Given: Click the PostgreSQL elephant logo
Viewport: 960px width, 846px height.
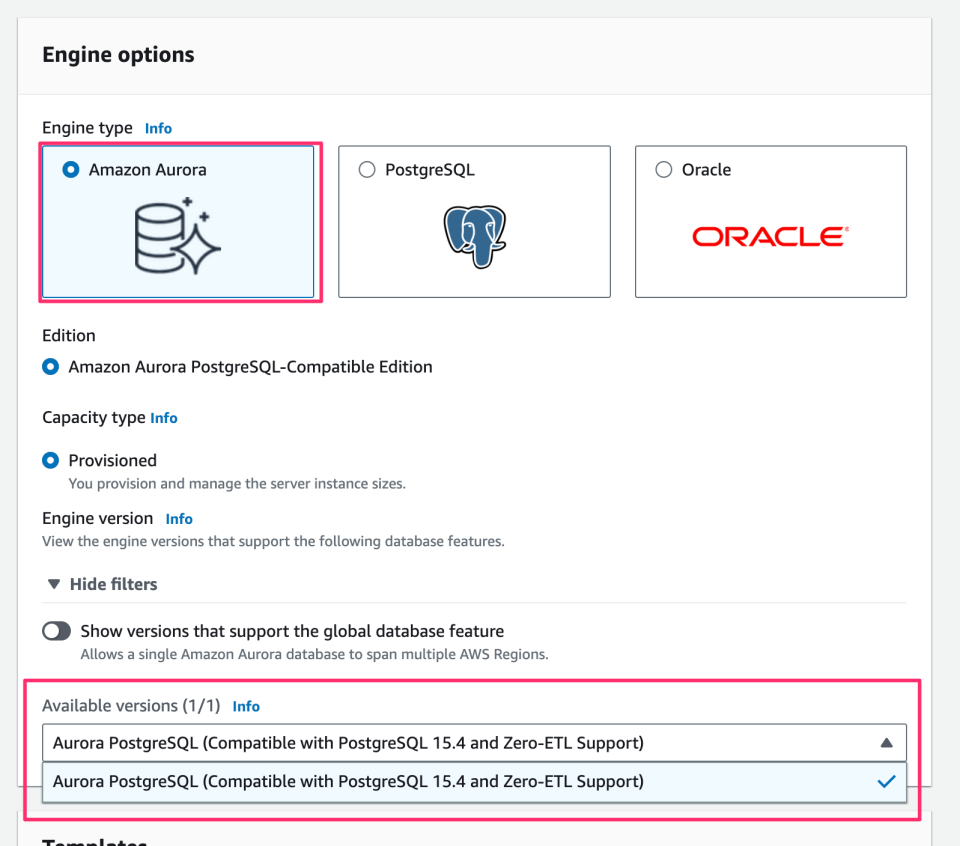Looking at the screenshot, I should click(475, 236).
